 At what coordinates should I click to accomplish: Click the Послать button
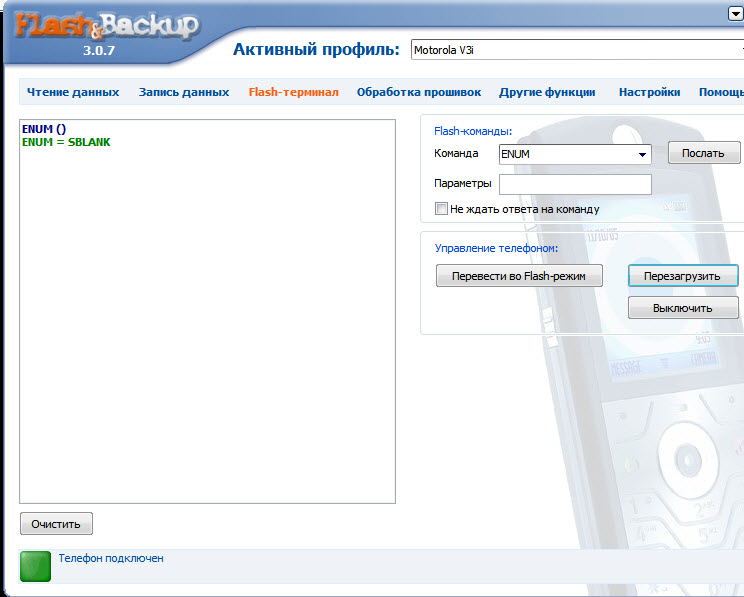(x=704, y=153)
